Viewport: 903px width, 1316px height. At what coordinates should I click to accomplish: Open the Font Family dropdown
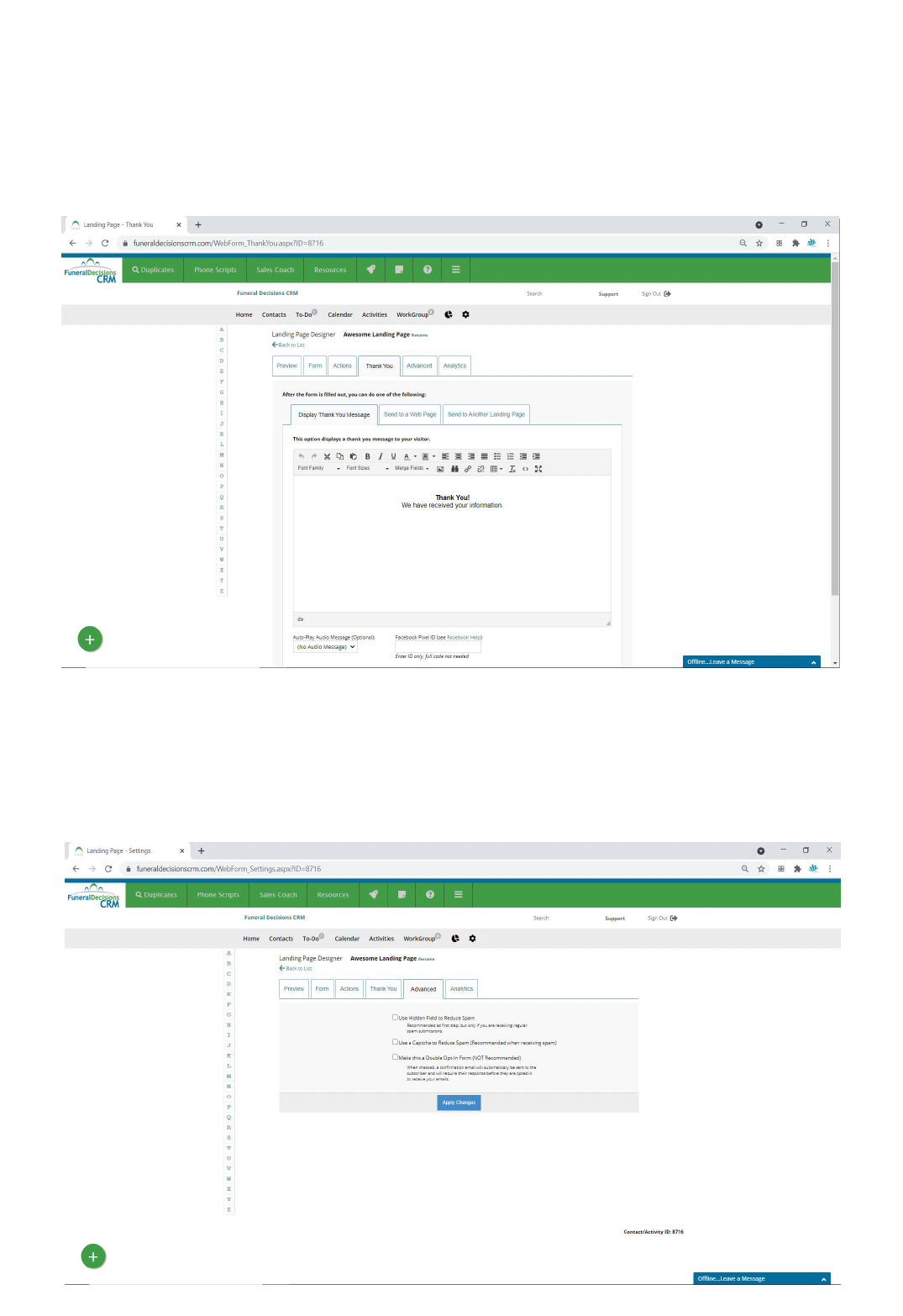(x=319, y=468)
